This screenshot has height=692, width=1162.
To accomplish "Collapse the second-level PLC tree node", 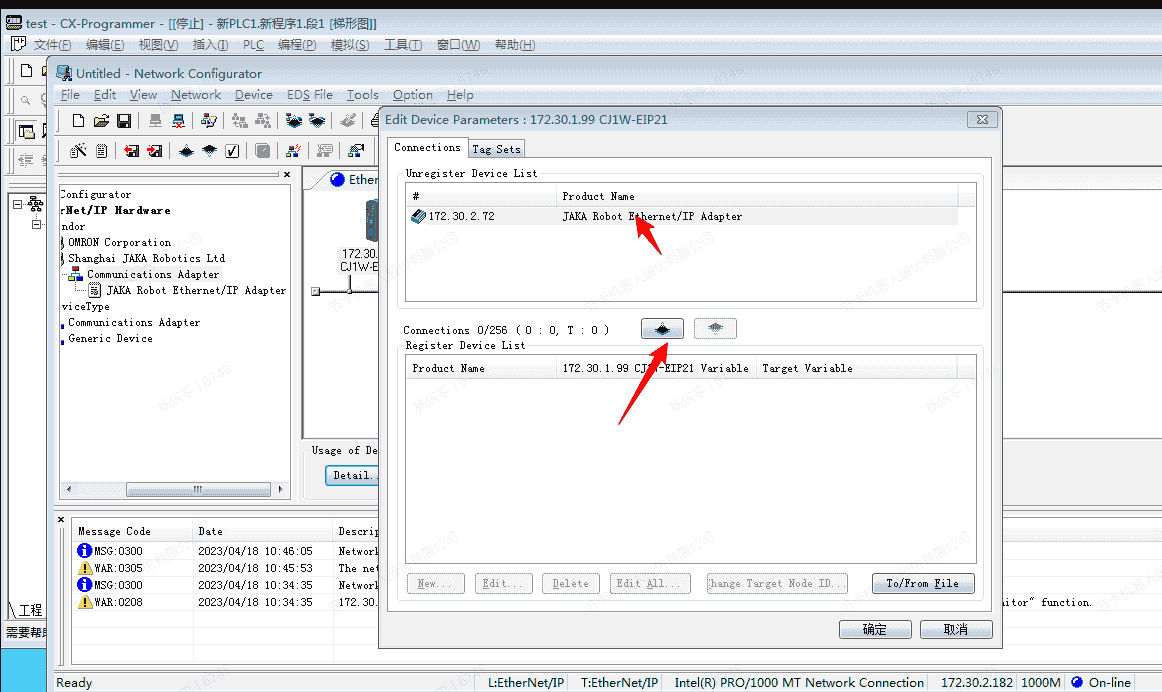I will 37,224.
